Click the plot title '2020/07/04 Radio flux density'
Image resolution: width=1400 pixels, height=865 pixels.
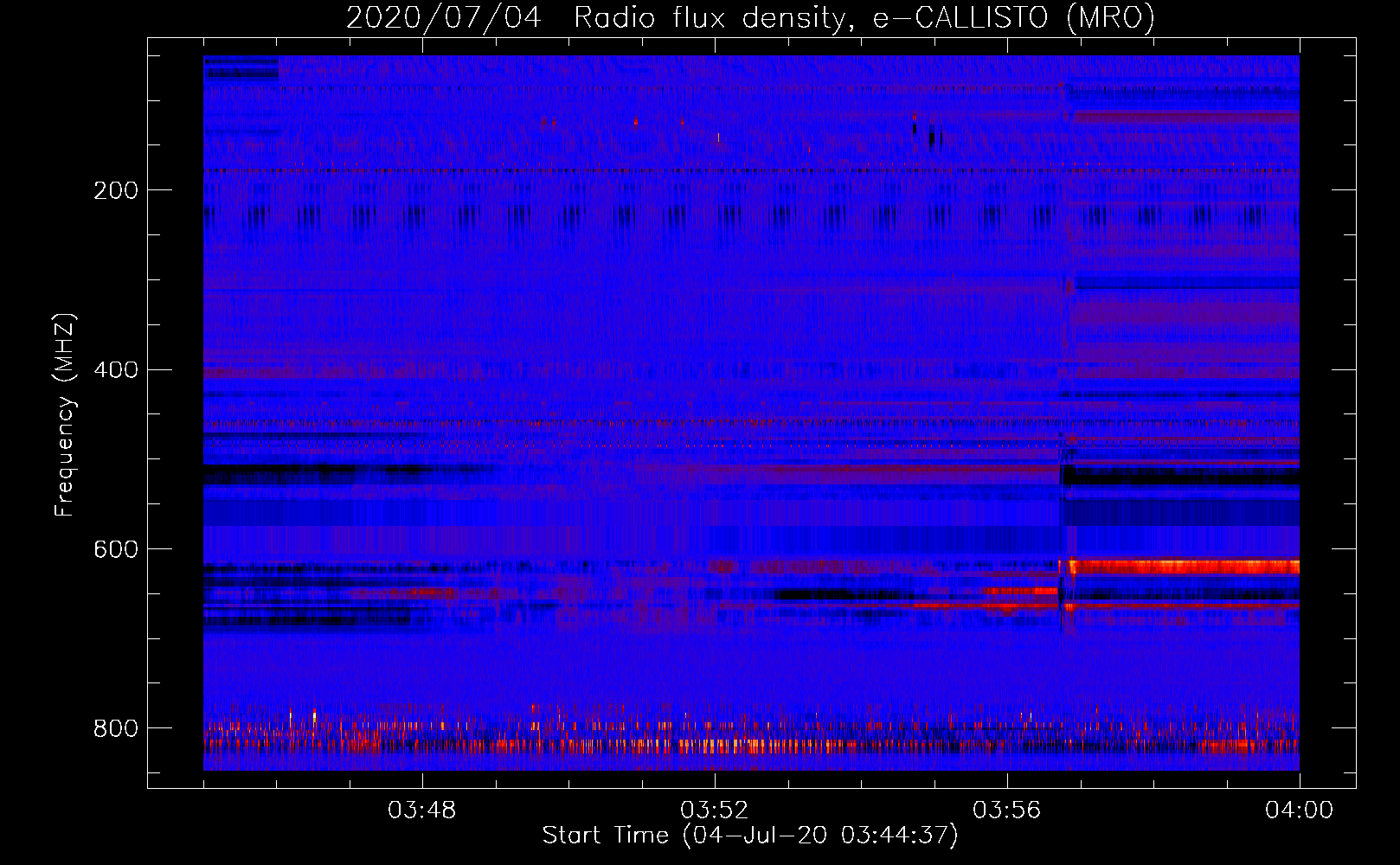[x=750, y=16]
